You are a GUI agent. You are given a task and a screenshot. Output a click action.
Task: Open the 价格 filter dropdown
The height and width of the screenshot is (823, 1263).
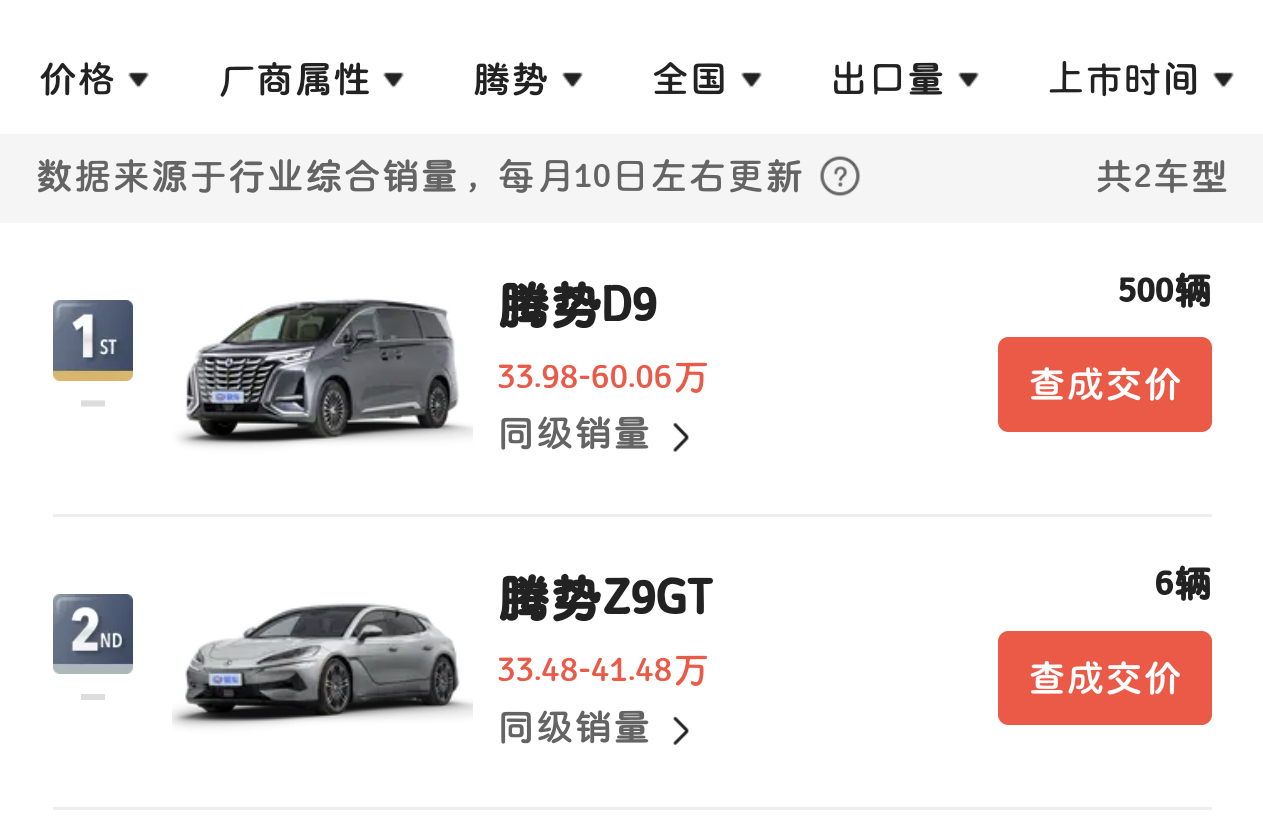(95, 79)
